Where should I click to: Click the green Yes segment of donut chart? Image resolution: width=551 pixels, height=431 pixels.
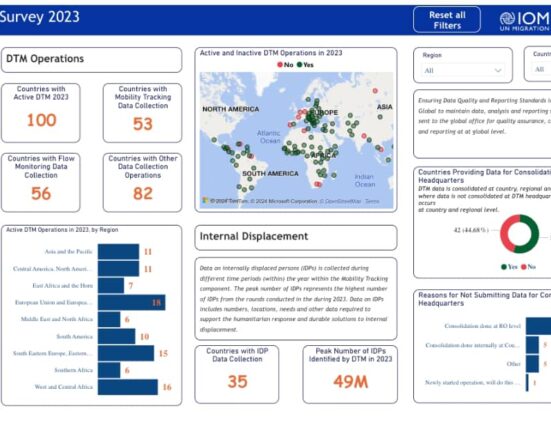point(533,234)
